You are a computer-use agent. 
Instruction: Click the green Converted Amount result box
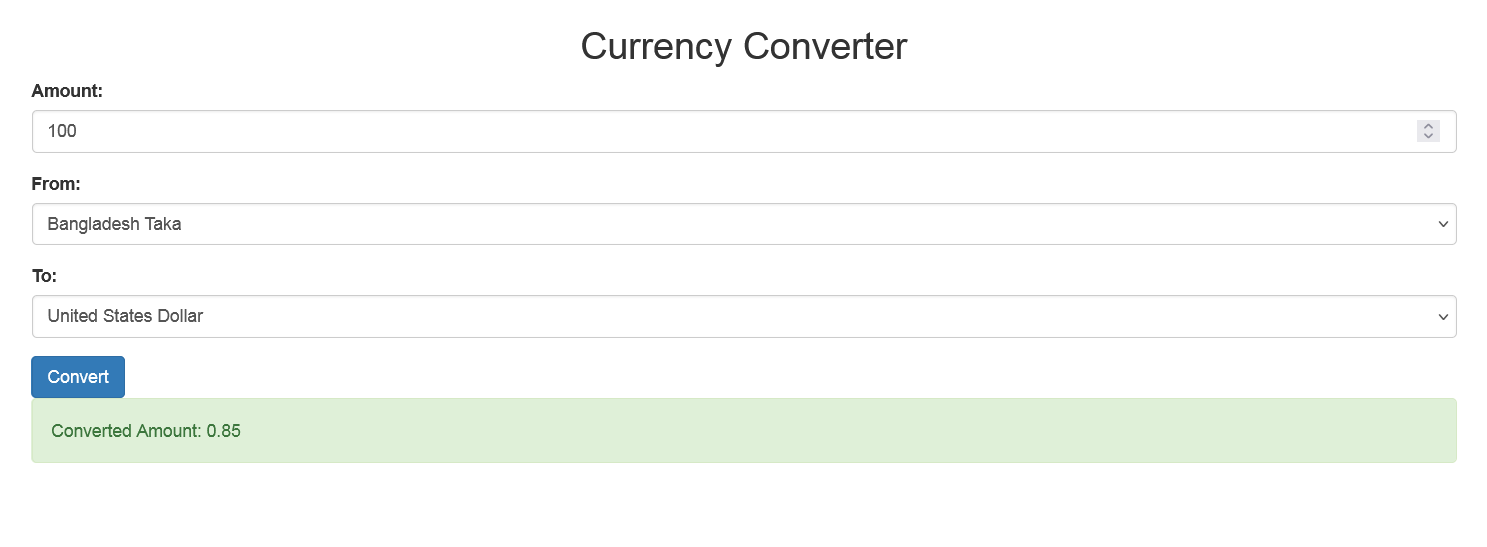click(x=743, y=431)
